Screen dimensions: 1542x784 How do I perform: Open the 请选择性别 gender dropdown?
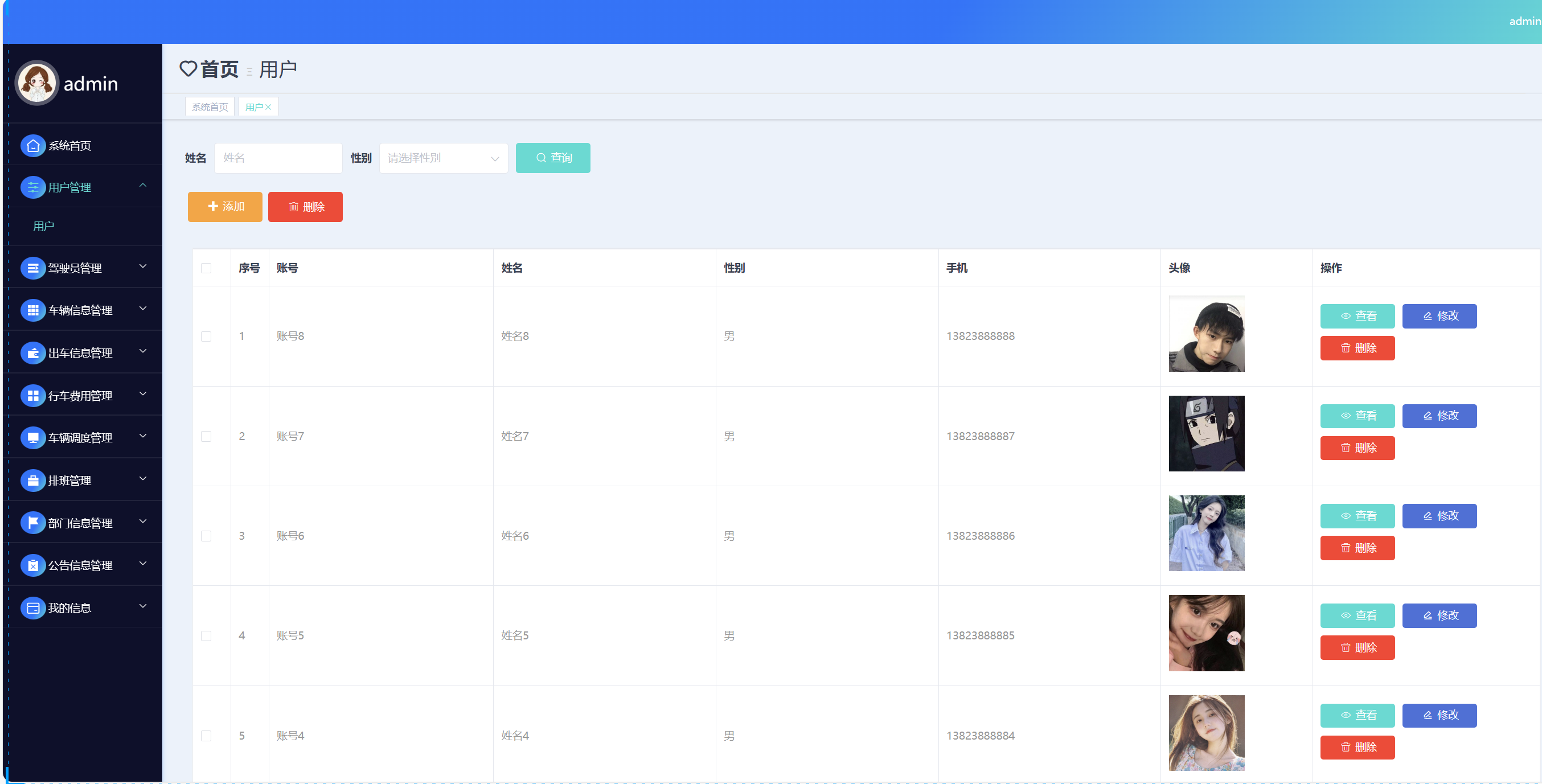click(x=443, y=158)
